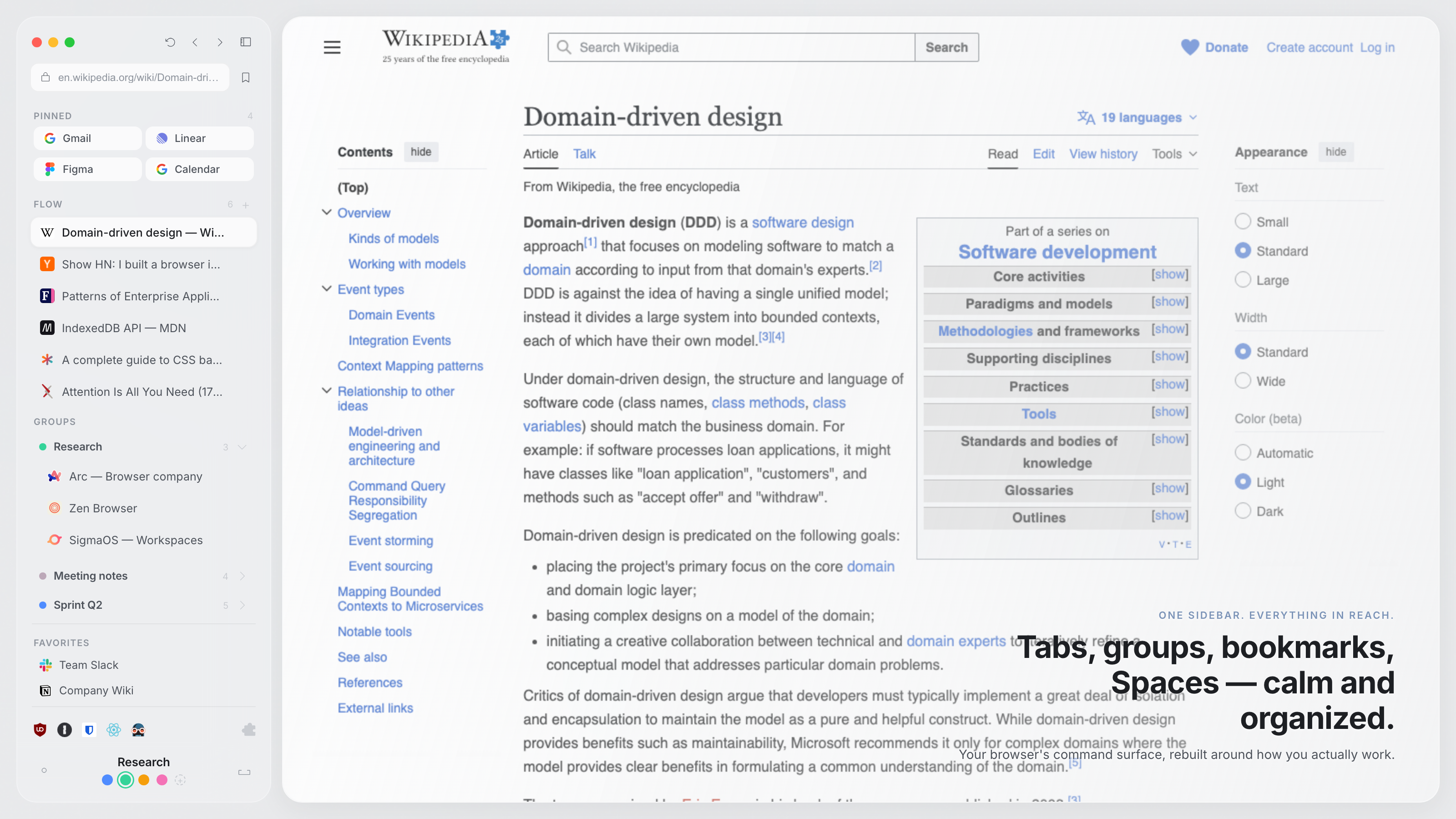Open the Tools dropdown menu

click(x=1174, y=154)
